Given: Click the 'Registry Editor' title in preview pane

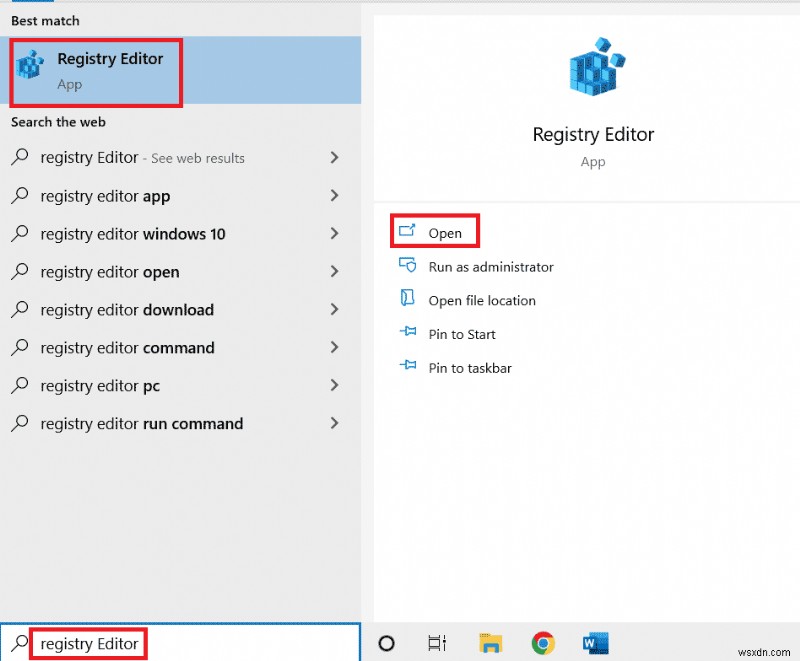Looking at the screenshot, I should point(593,135).
